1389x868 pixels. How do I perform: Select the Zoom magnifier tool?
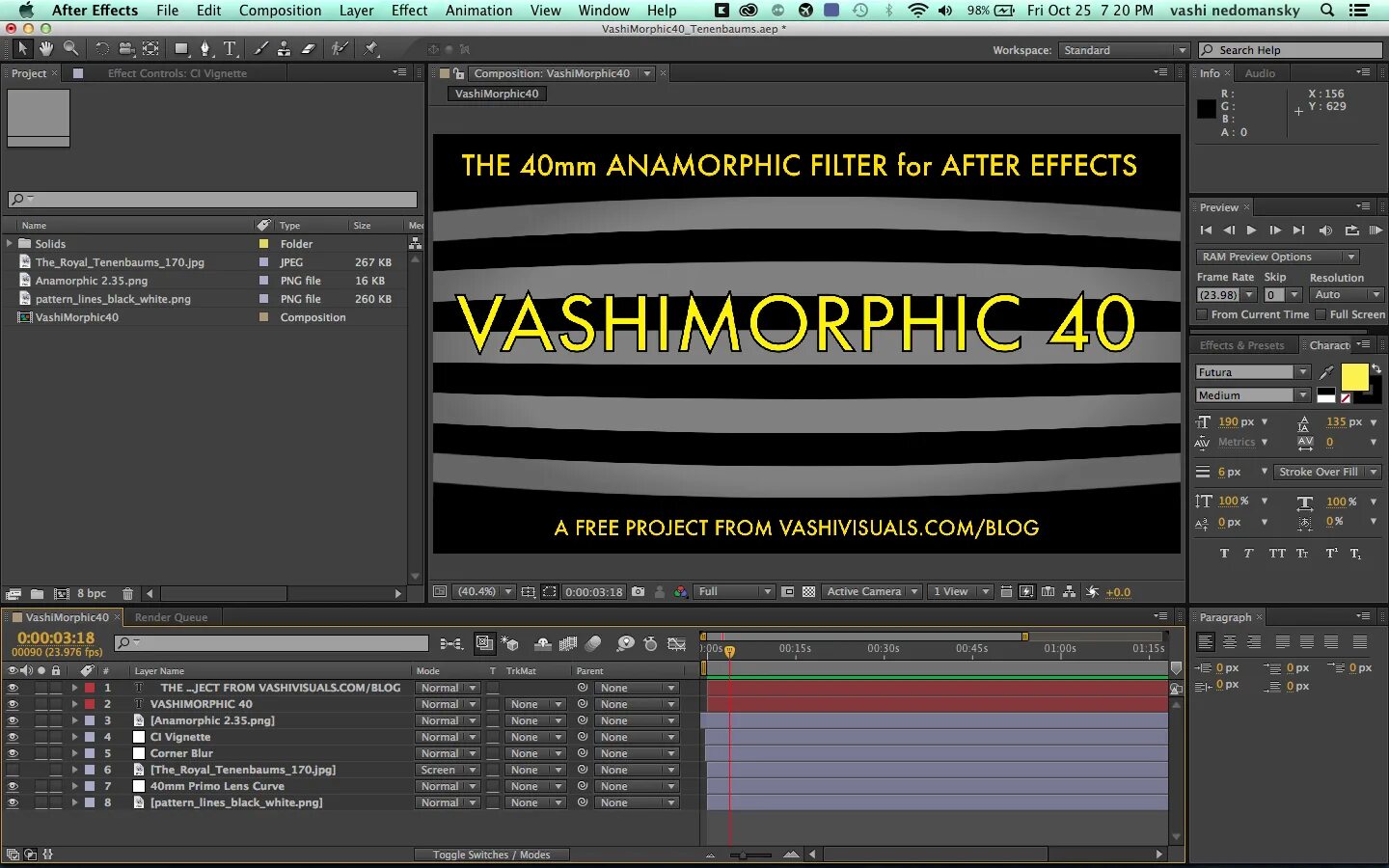click(x=70, y=48)
